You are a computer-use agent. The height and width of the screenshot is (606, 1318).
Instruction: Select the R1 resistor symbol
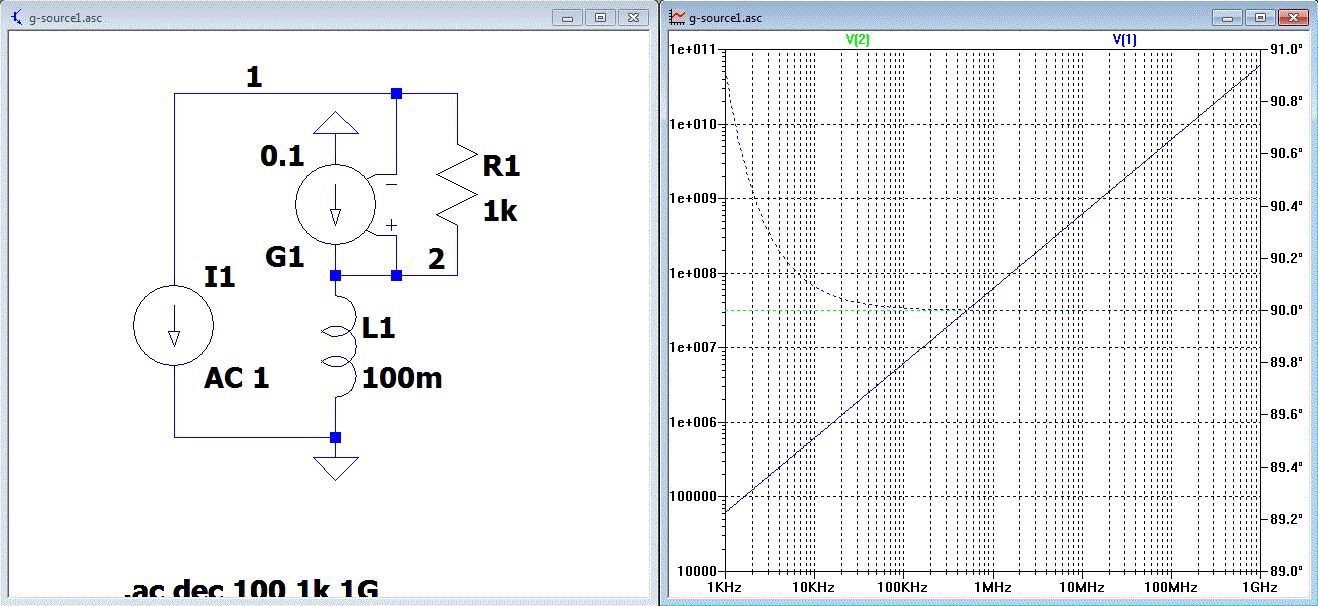pyautogui.click(x=455, y=185)
